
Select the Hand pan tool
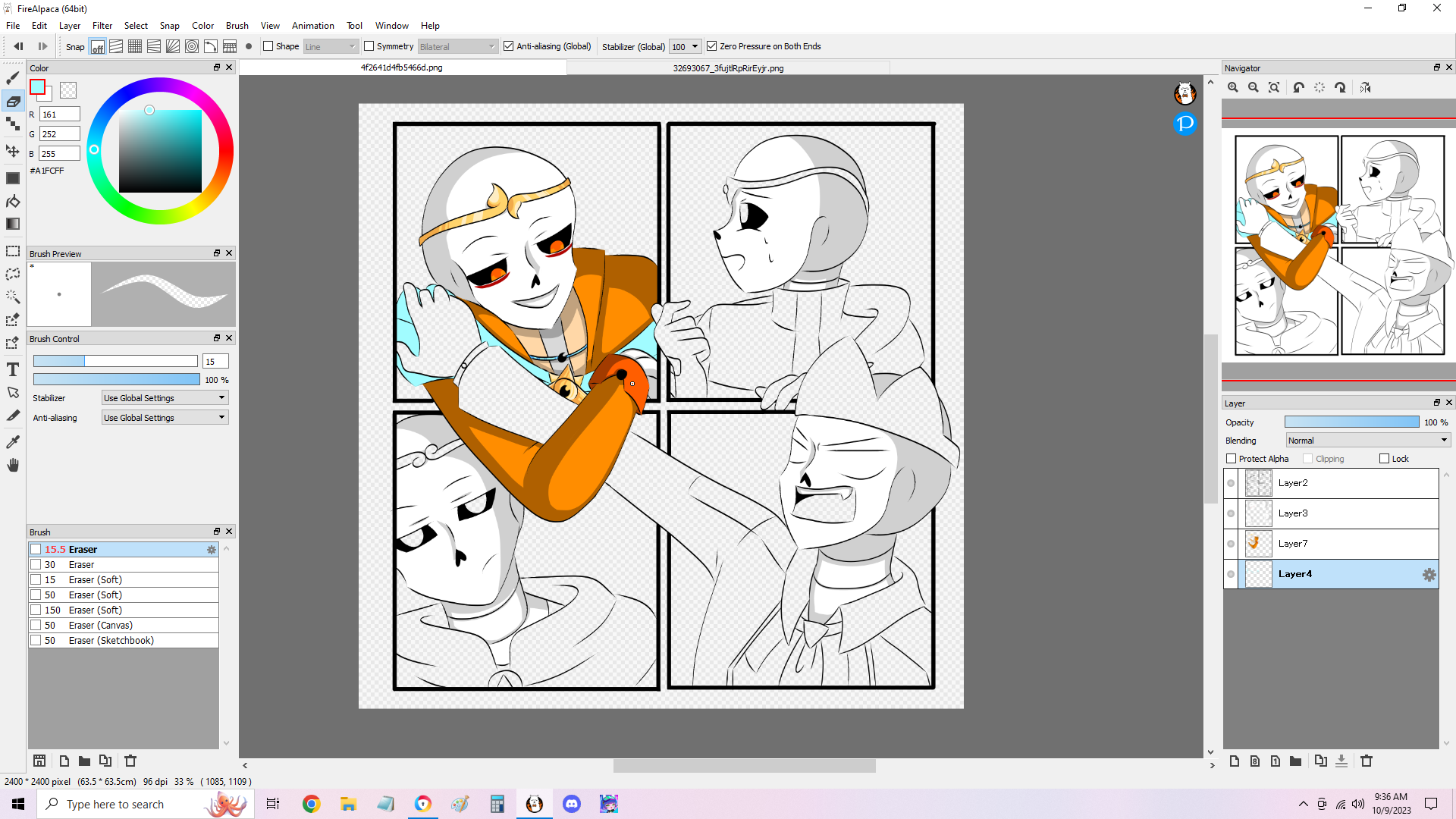pos(13,465)
